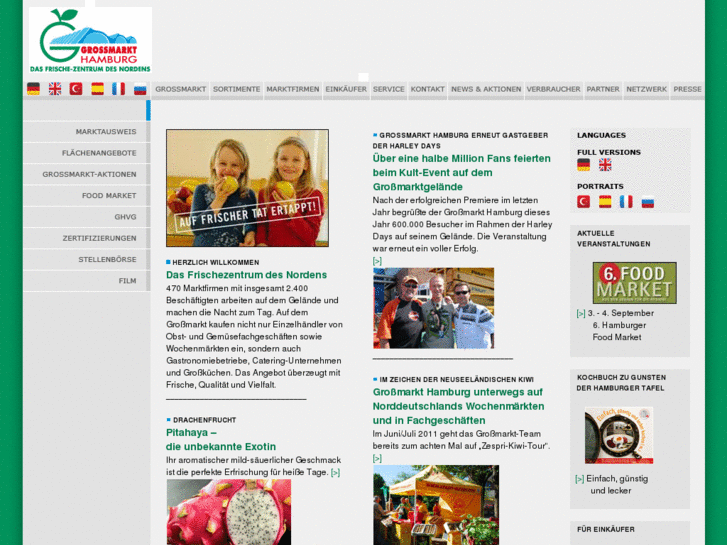Open the GROSSMARKT menu

[x=180, y=90]
